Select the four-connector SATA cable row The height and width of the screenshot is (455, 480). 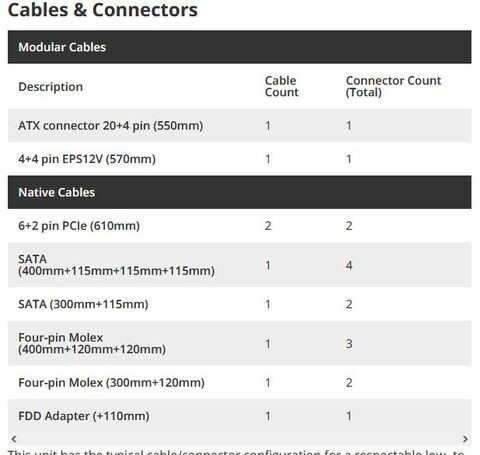coord(239,265)
